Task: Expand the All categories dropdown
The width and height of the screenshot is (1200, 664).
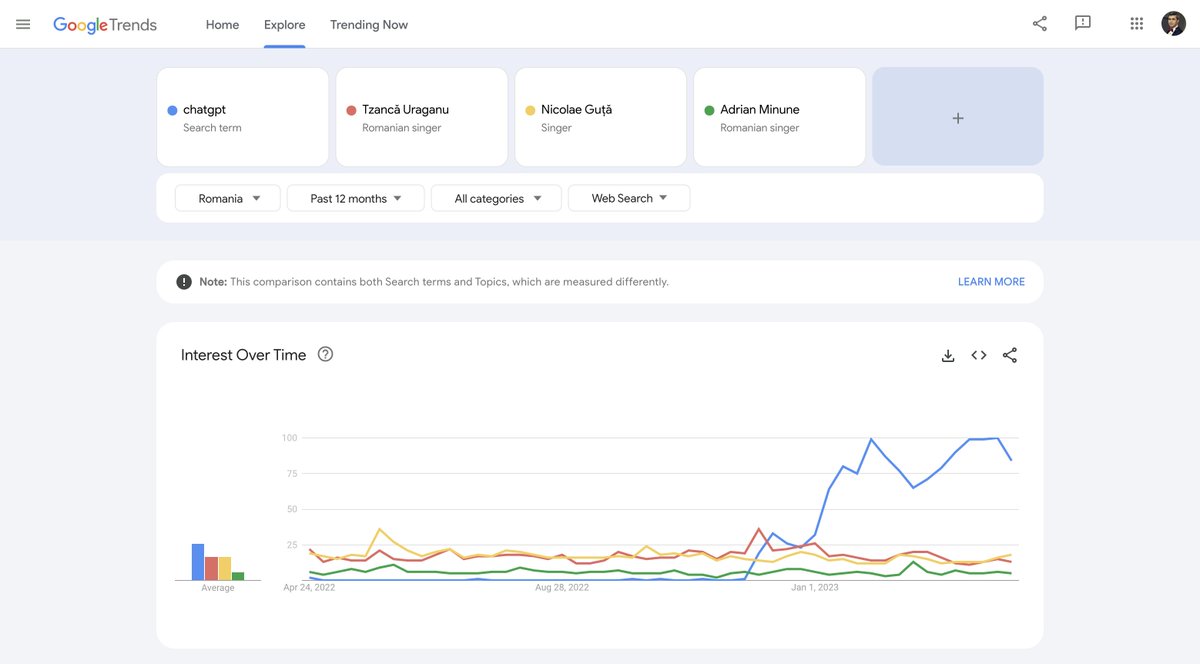Action: point(497,198)
